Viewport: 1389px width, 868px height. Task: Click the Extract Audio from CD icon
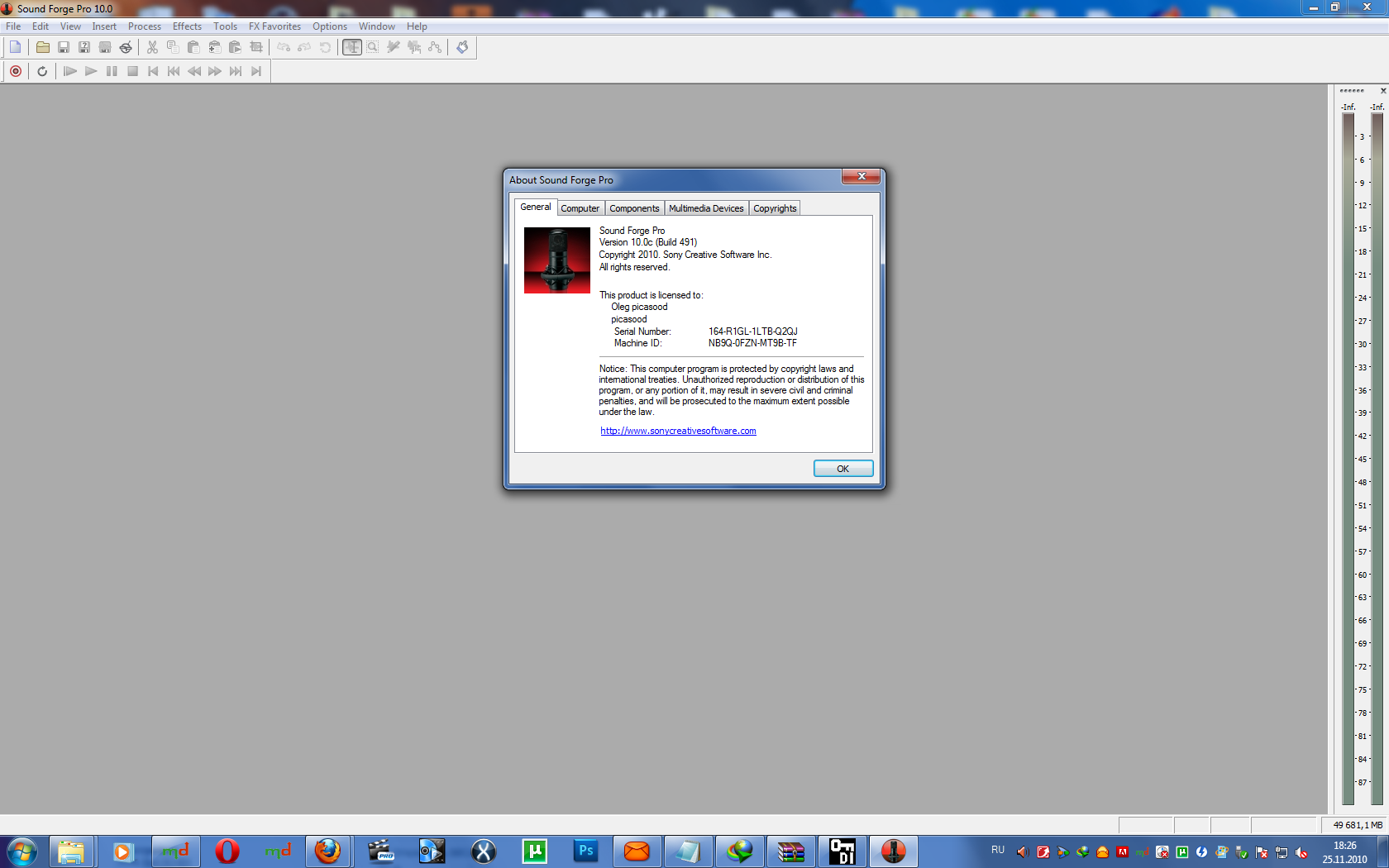(x=126, y=47)
